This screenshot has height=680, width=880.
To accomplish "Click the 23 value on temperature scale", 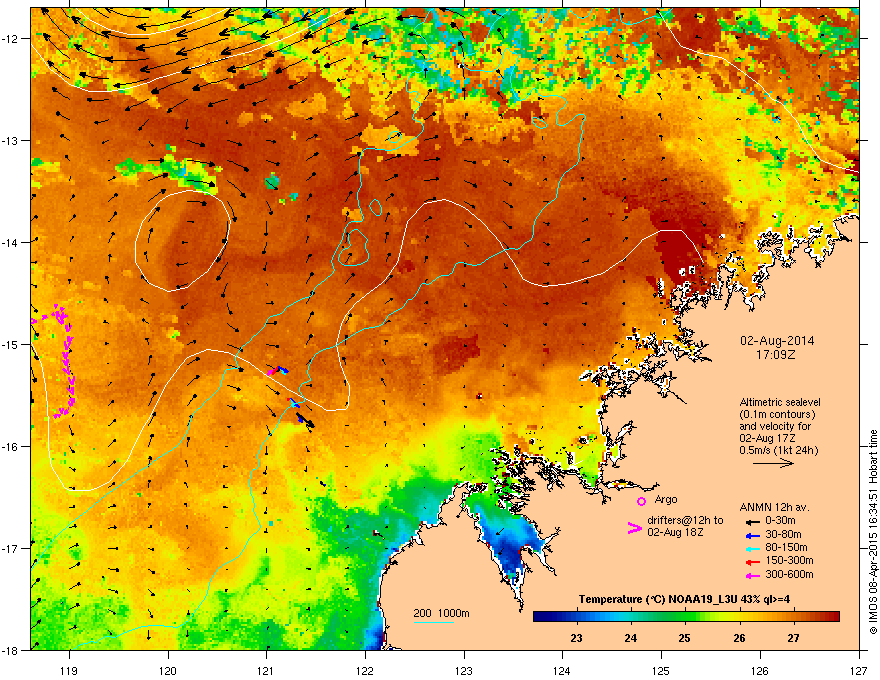I will coord(576,638).
